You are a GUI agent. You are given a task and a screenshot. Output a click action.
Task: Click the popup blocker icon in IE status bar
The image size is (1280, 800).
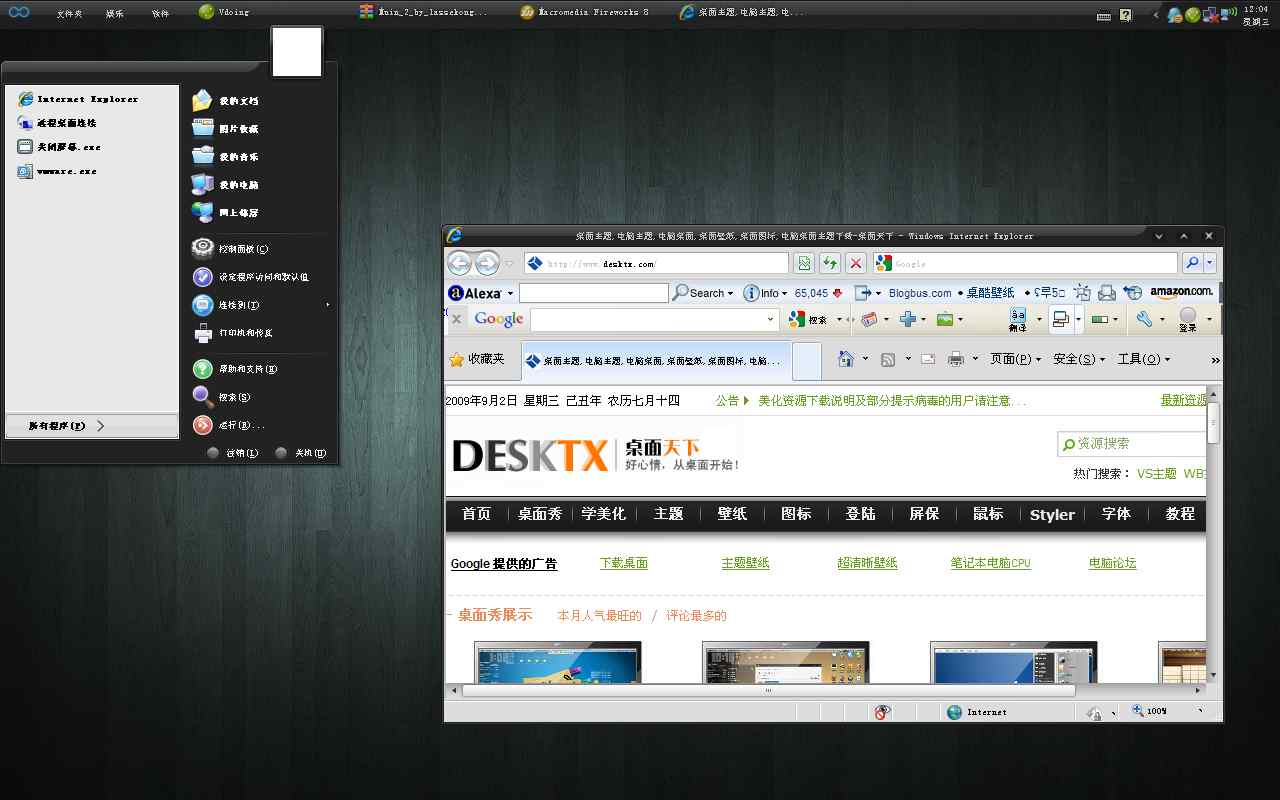tap(882, 712)
